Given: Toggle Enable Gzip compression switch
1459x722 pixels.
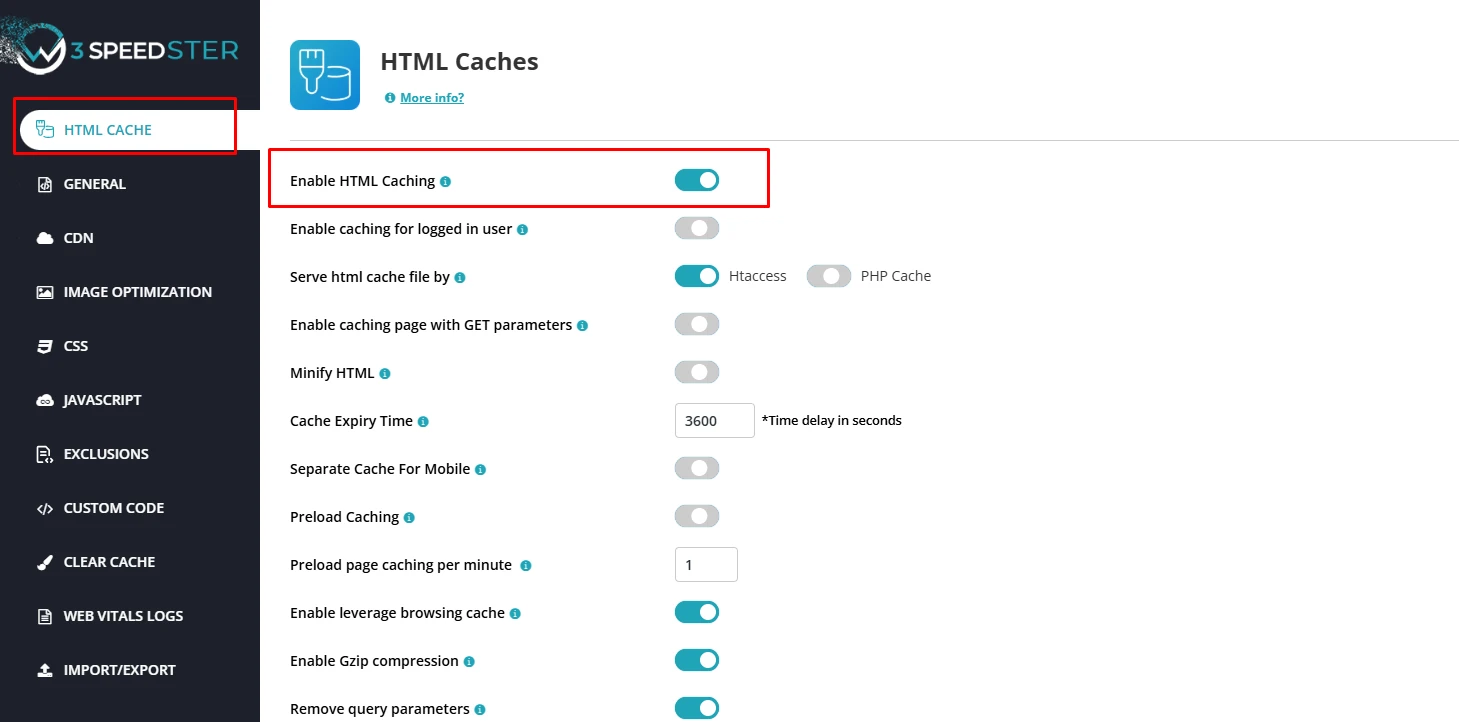Looking at the screenshot, I should tap(697, 660).
